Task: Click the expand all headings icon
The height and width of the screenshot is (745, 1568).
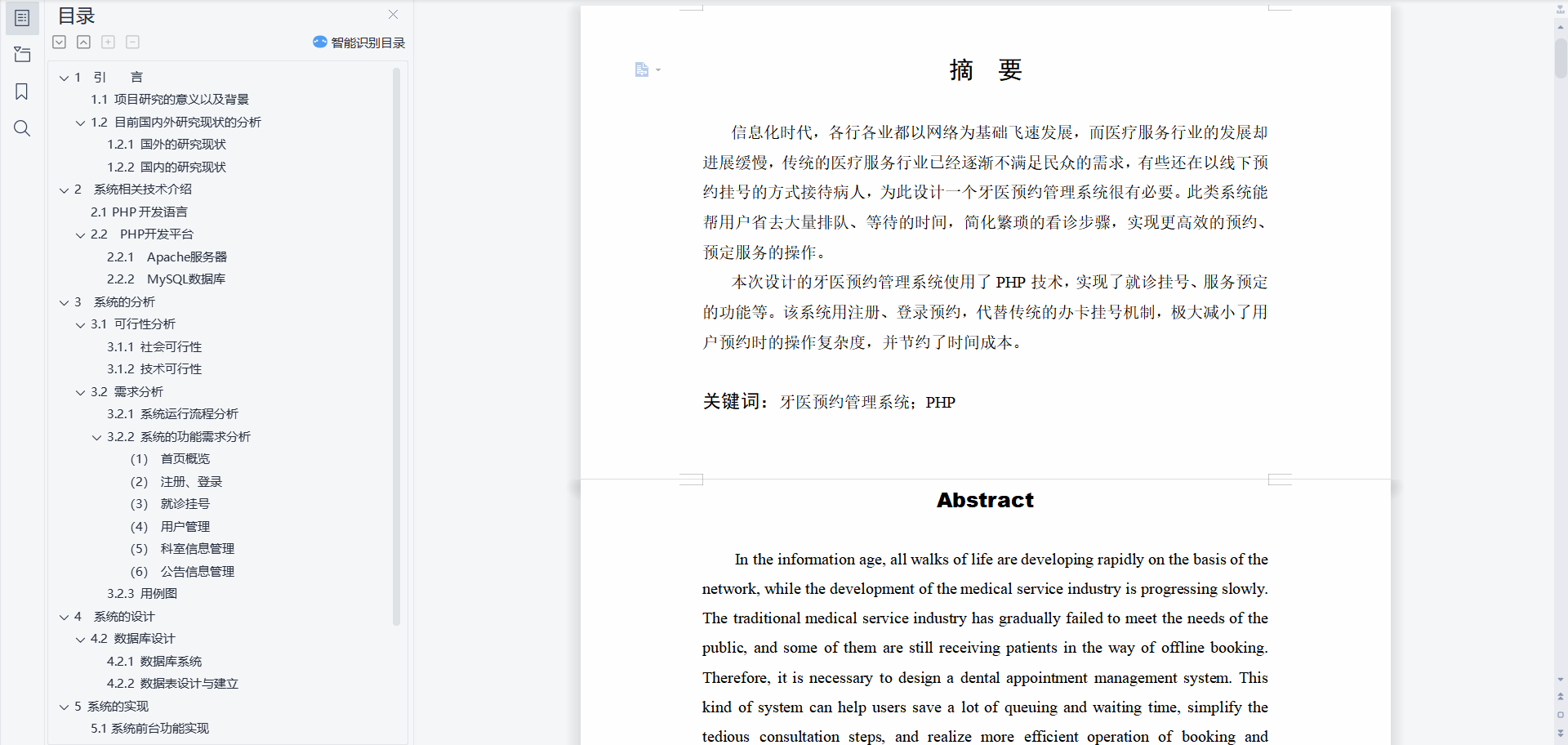Action: click(x=60, y=42)
